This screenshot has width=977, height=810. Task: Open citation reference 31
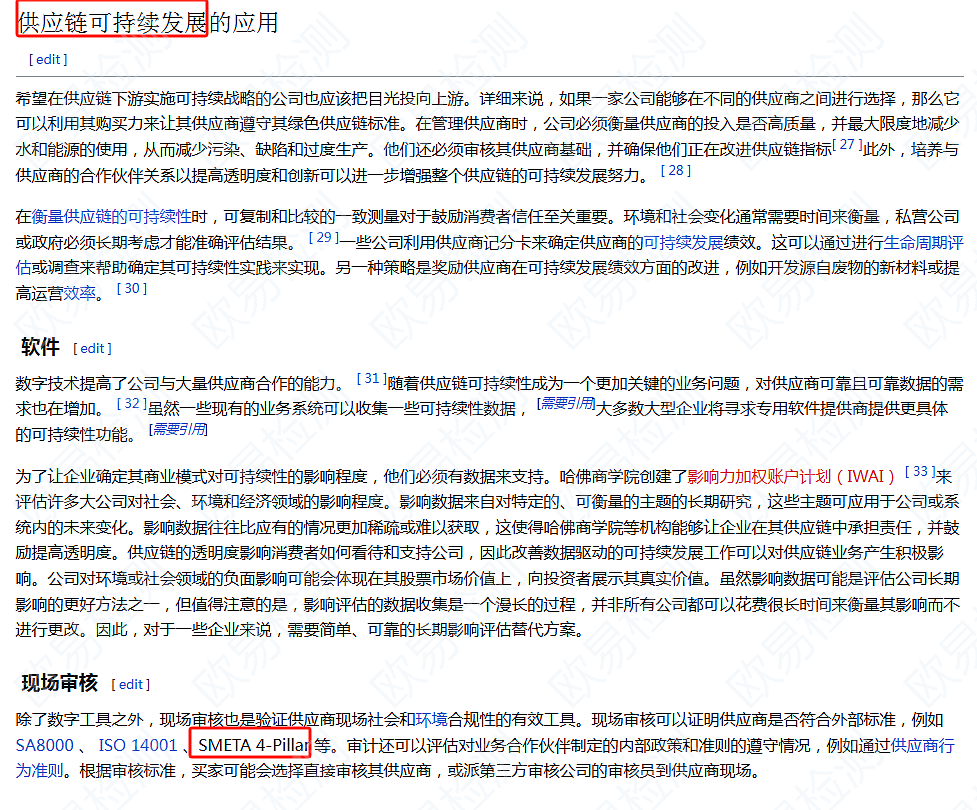coord(371,378)
